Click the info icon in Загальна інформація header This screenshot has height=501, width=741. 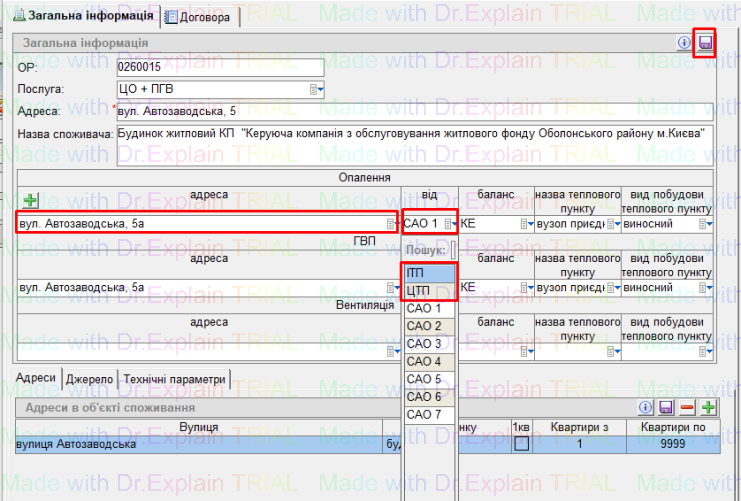[x=685, y=43]
